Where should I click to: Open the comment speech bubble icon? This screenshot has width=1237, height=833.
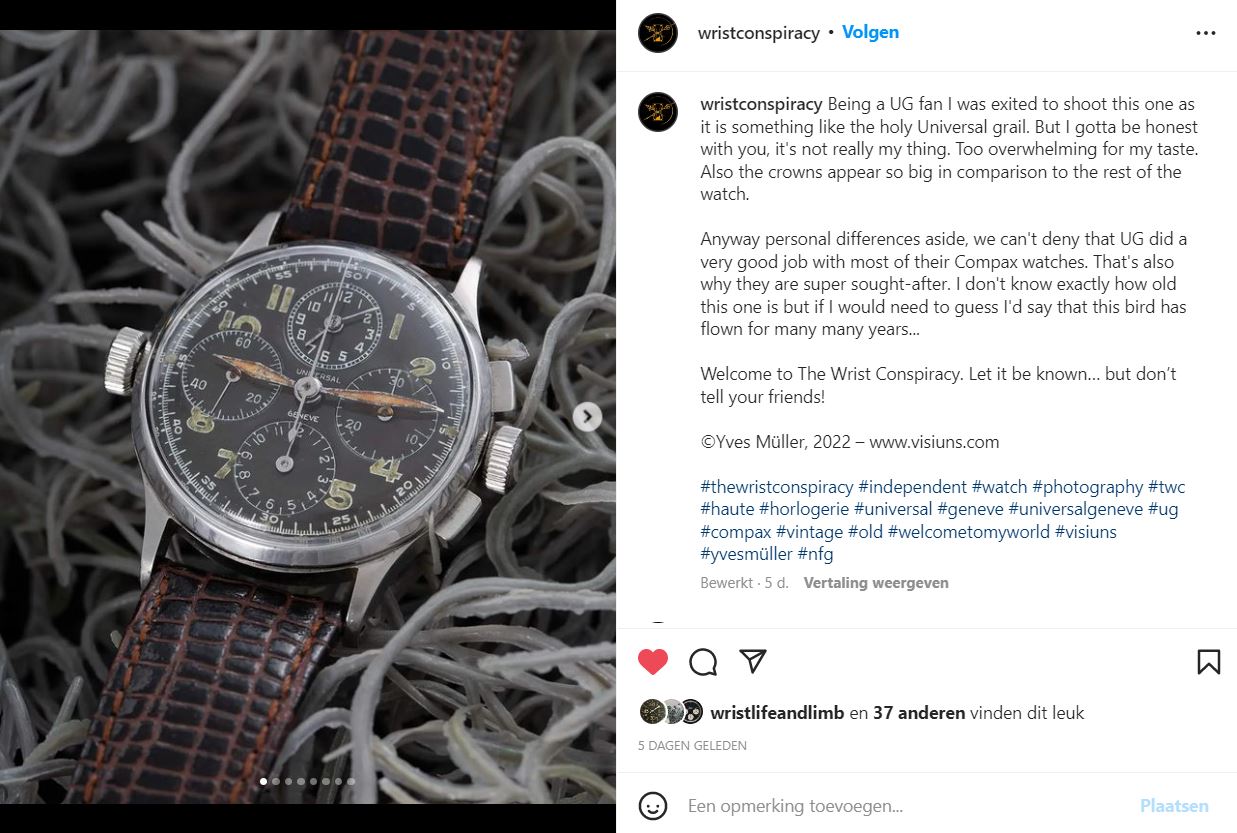pyautogui.click(x=703, y=662)
